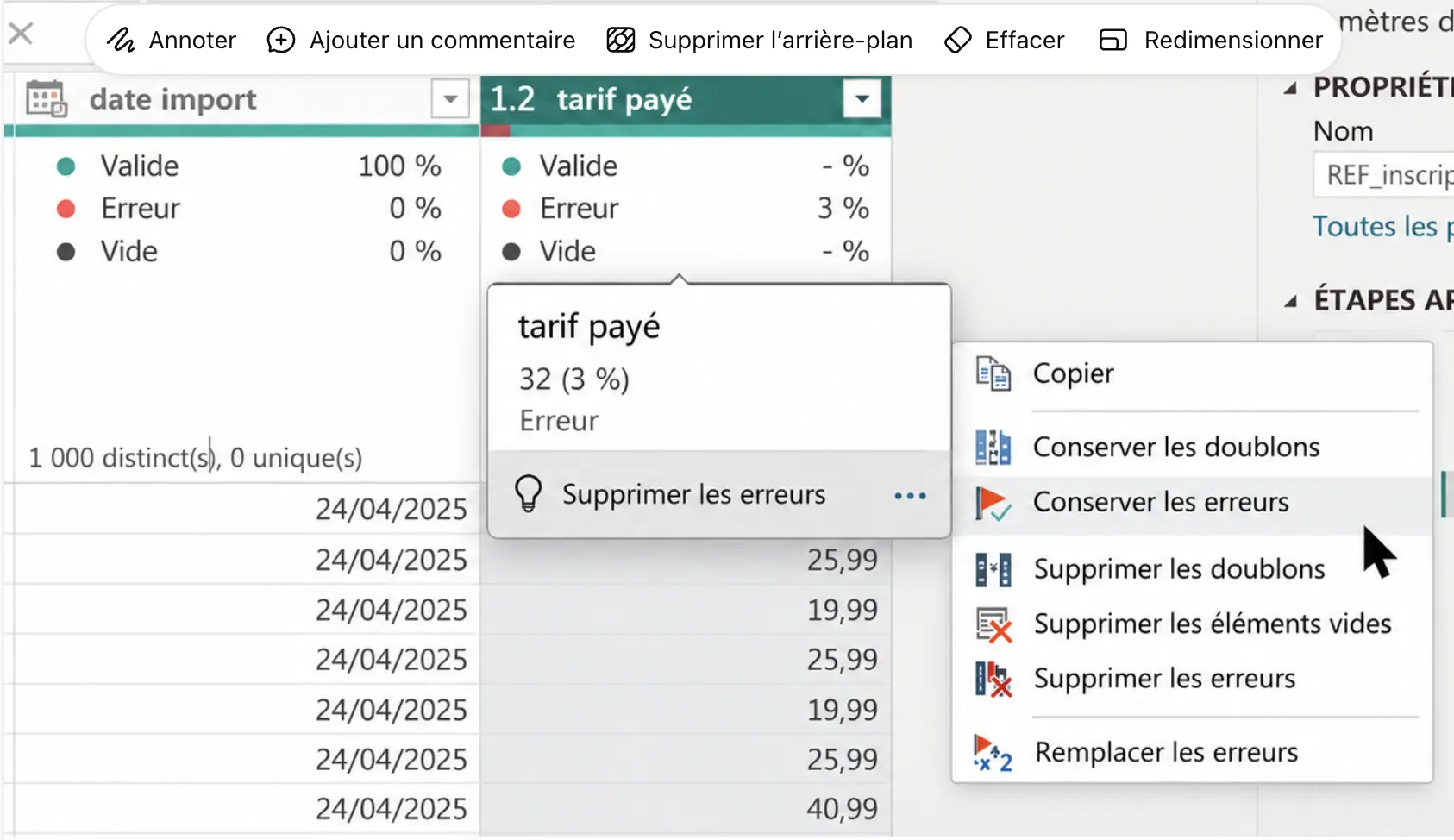
Task: Click the 1.2 decimal type icon
Action: click(512, 99)
